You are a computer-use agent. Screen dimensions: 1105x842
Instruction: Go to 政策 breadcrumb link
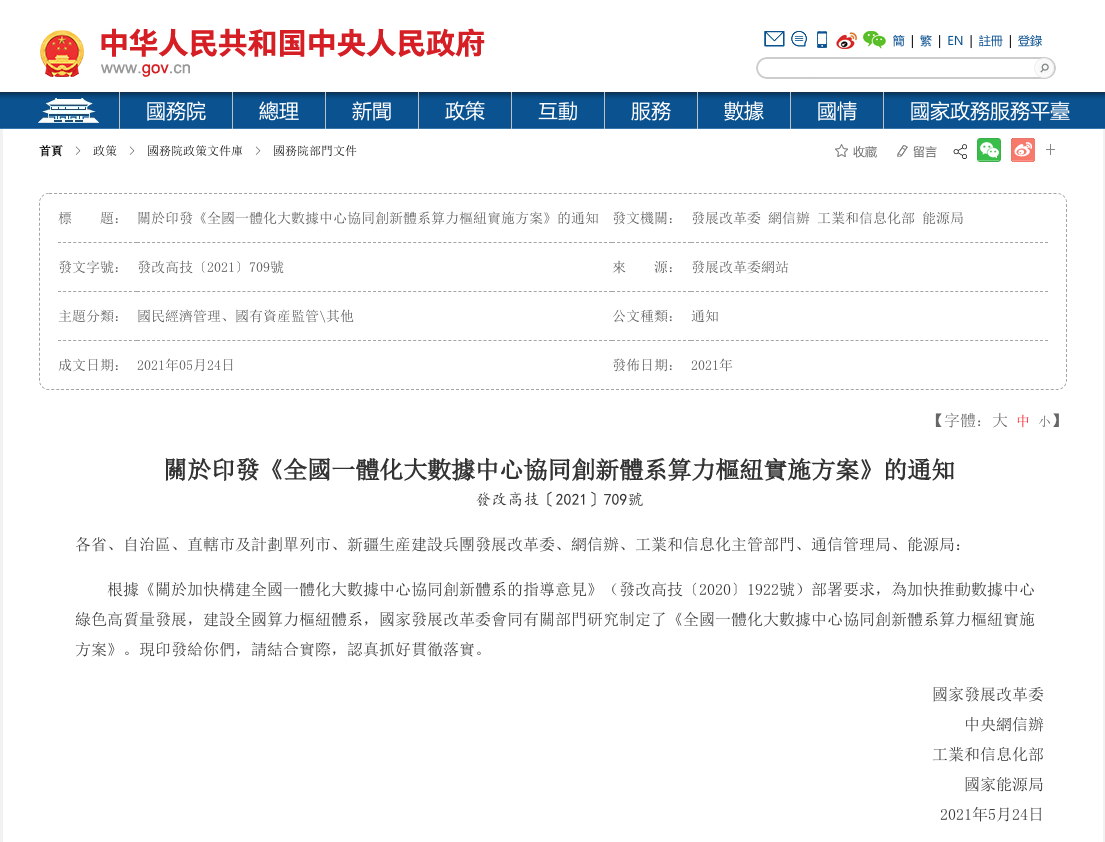[105, 151]
